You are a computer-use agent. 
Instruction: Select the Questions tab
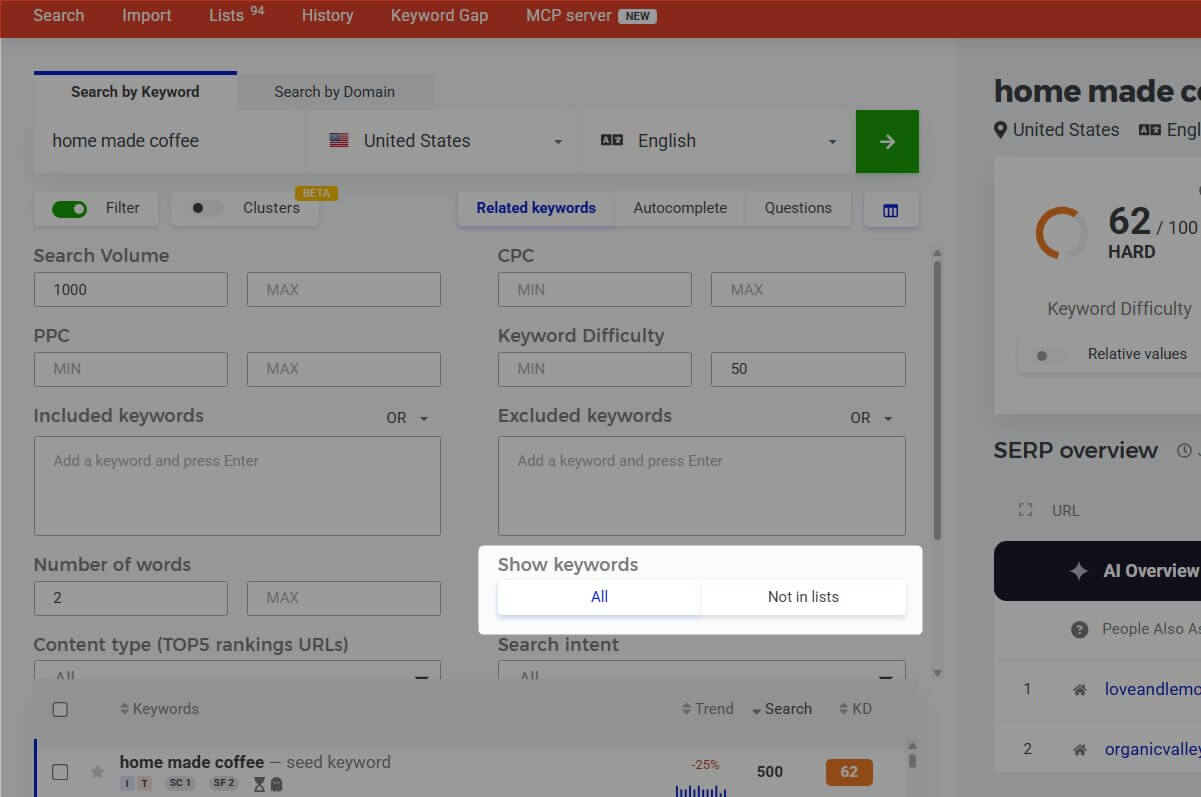click(798, 208)
